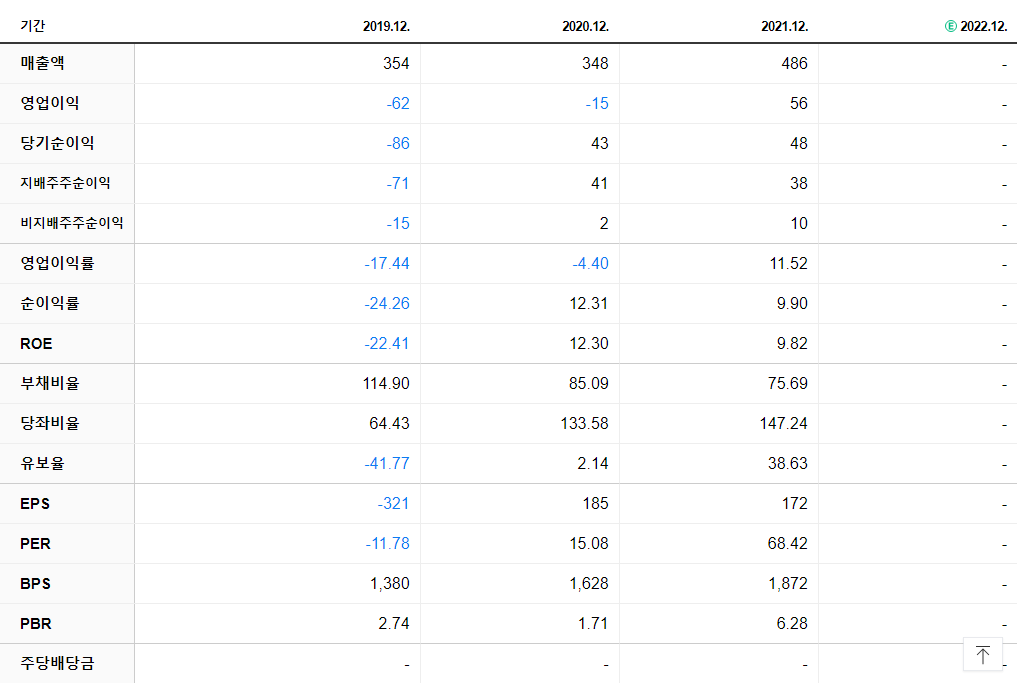This screenshot has width=1017, height=683.
Task: Click the 2020 매출액 value 348
Action: pos(595,64)
